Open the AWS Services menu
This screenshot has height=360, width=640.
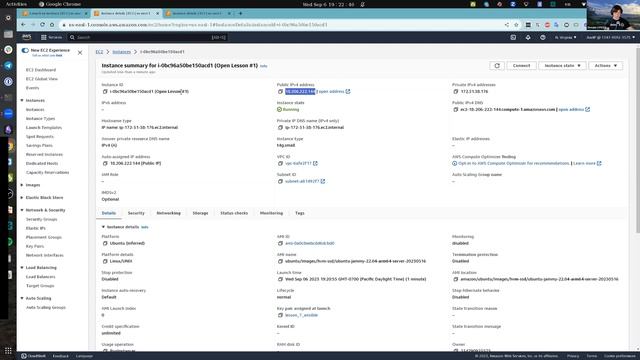51,37
